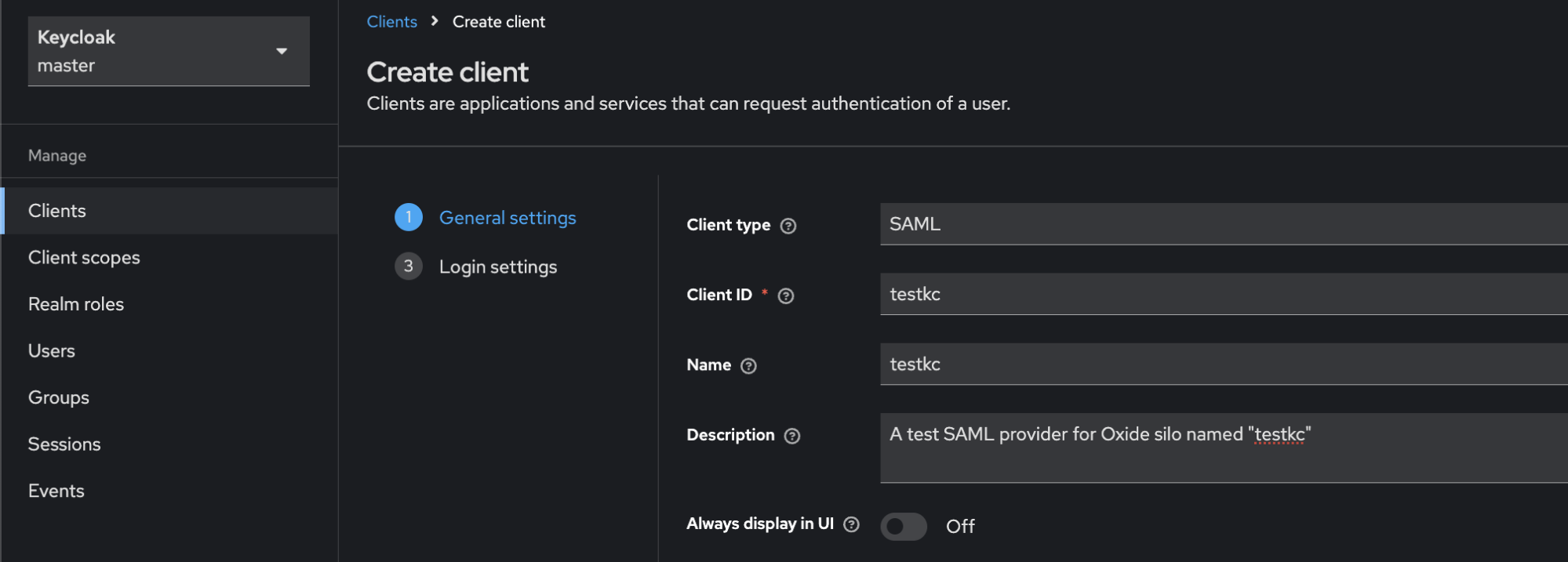Go to Client scopes in sidebar

coord(84,258)
